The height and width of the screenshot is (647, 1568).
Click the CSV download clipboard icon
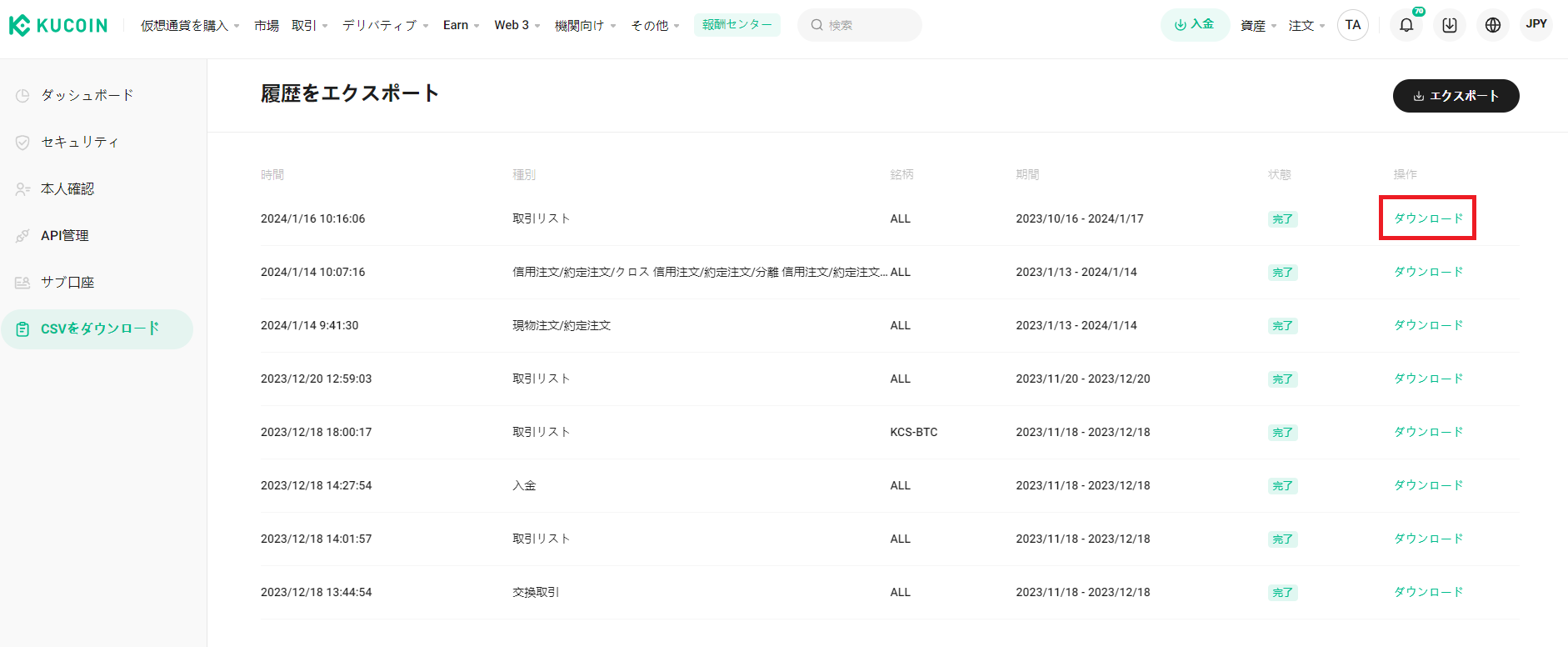coord(22,329)
